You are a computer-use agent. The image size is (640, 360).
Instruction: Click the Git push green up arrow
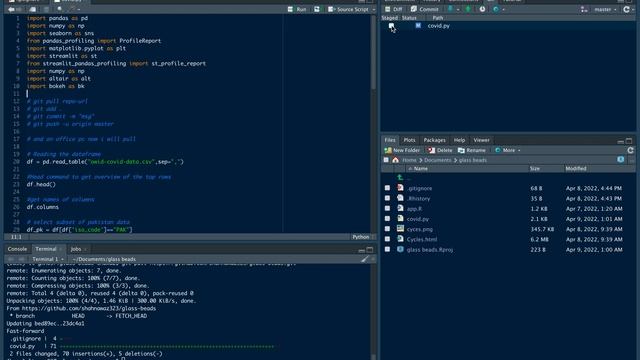[468, 9]
